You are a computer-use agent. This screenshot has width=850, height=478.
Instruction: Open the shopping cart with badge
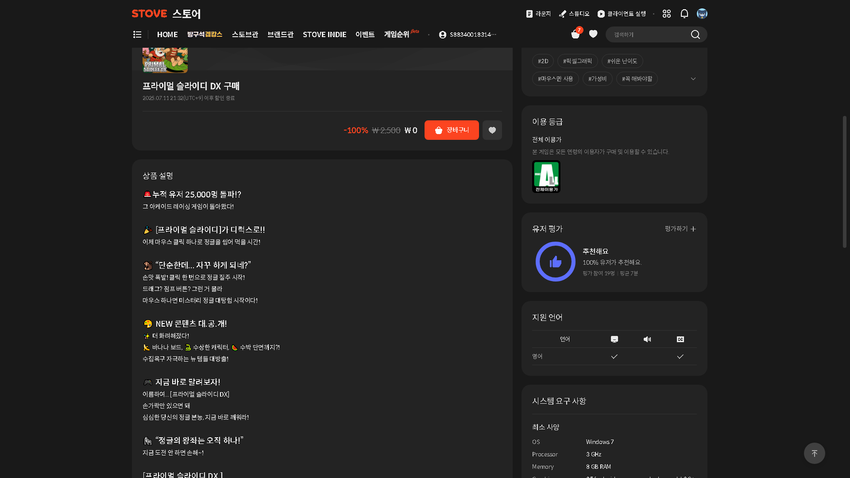[576, 34]
